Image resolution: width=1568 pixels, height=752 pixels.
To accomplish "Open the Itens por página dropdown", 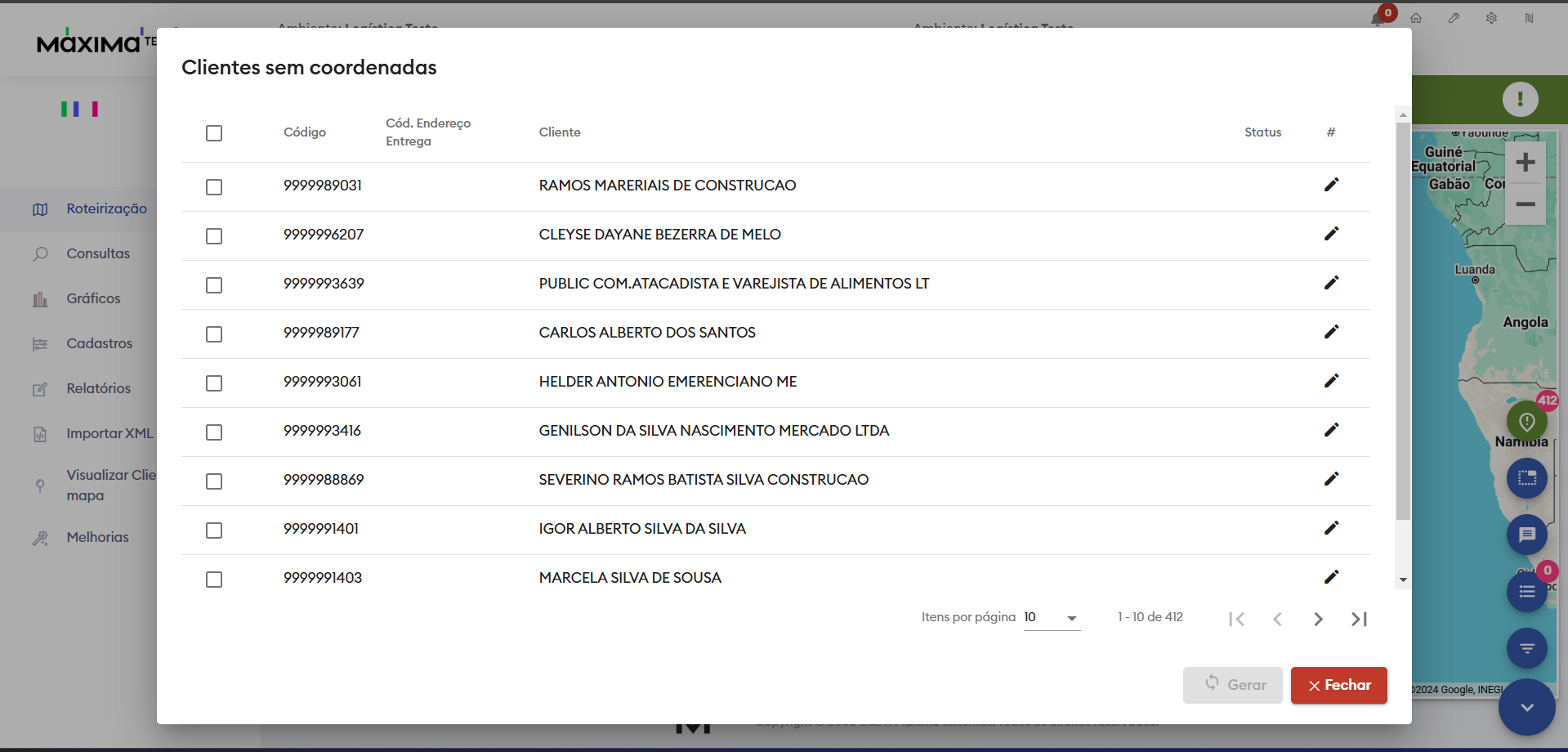I will (x=1052, y=618).
